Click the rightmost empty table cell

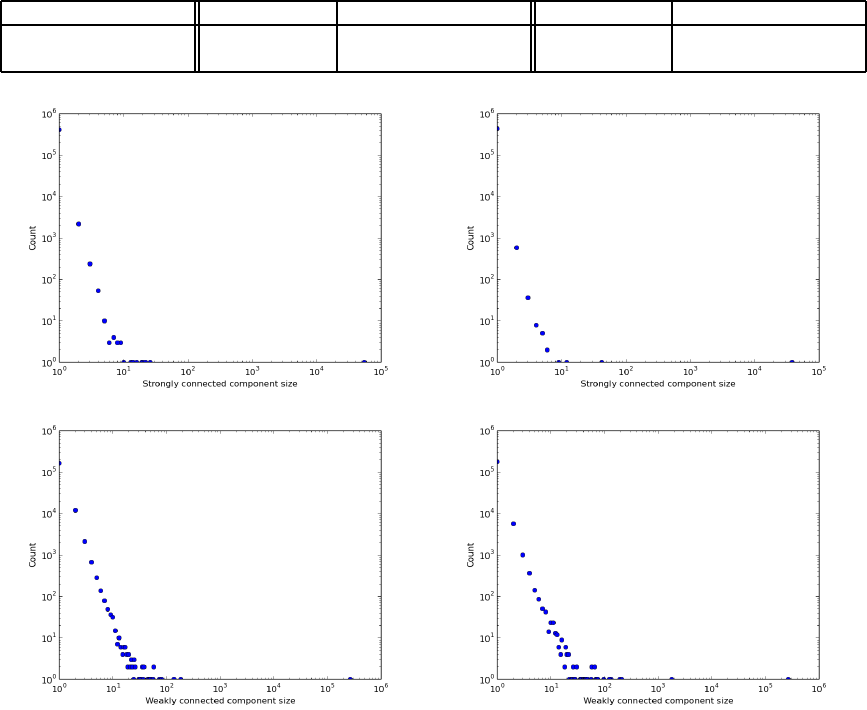pyautogui.click(x=768, y=48)
